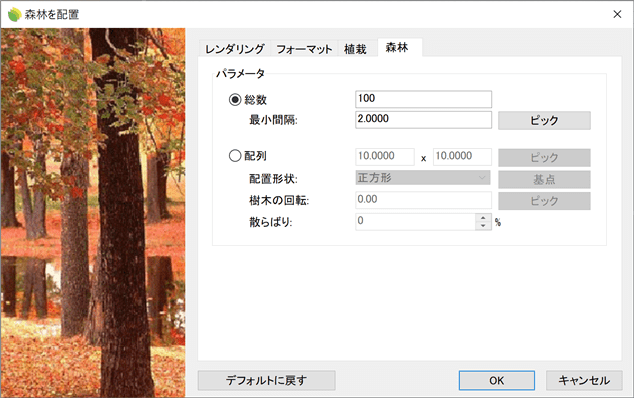Screen dimensions: 634x398
Task: Click the パラメータ group heading
Action: [x=240, y=74]
